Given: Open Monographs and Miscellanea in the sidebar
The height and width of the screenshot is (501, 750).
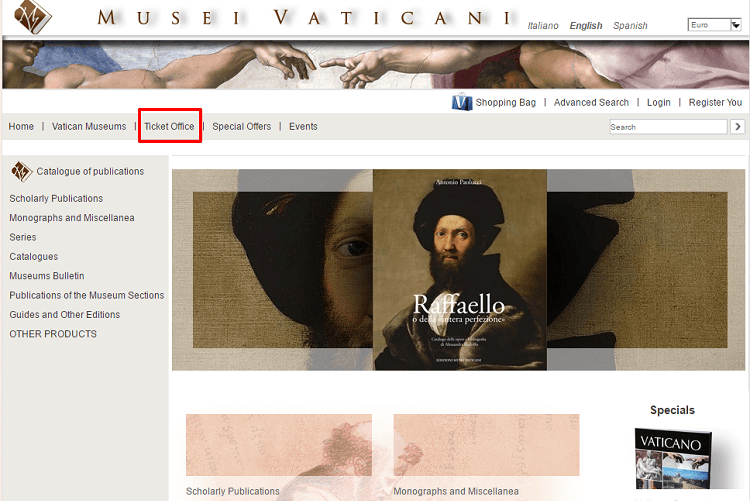Looking at the screenshot, I should click(72, 218).
